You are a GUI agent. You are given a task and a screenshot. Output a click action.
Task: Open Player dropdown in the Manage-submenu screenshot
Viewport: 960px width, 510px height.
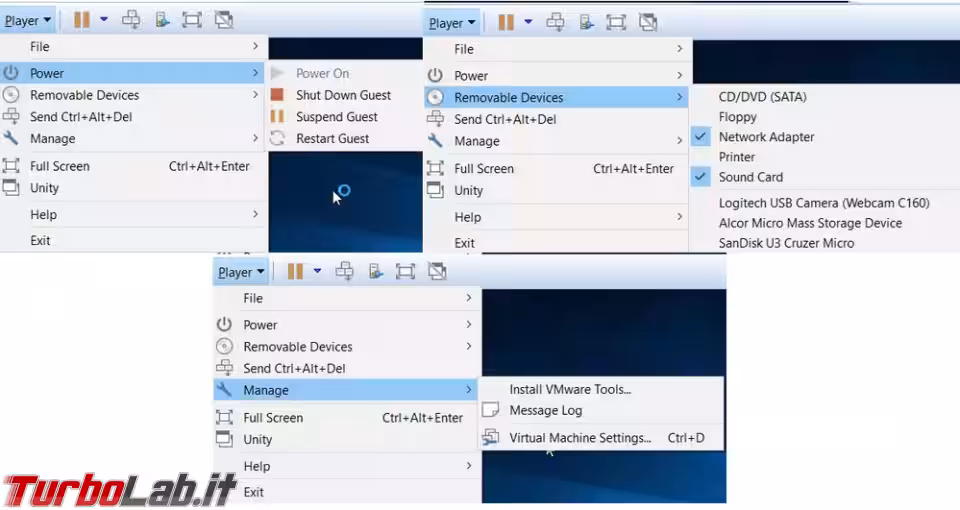(241, 272)
